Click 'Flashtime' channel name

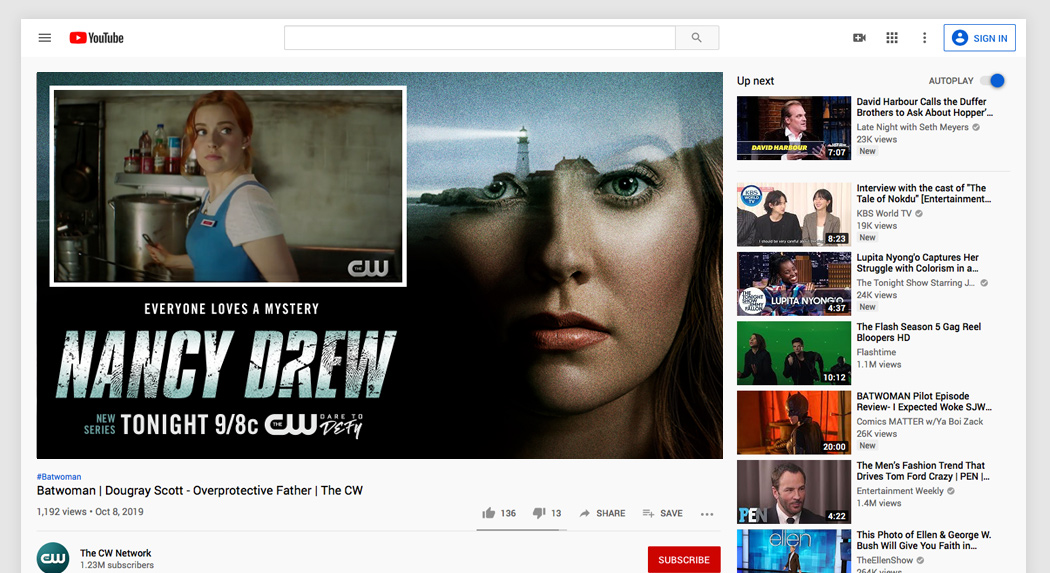tap(876, 352)
